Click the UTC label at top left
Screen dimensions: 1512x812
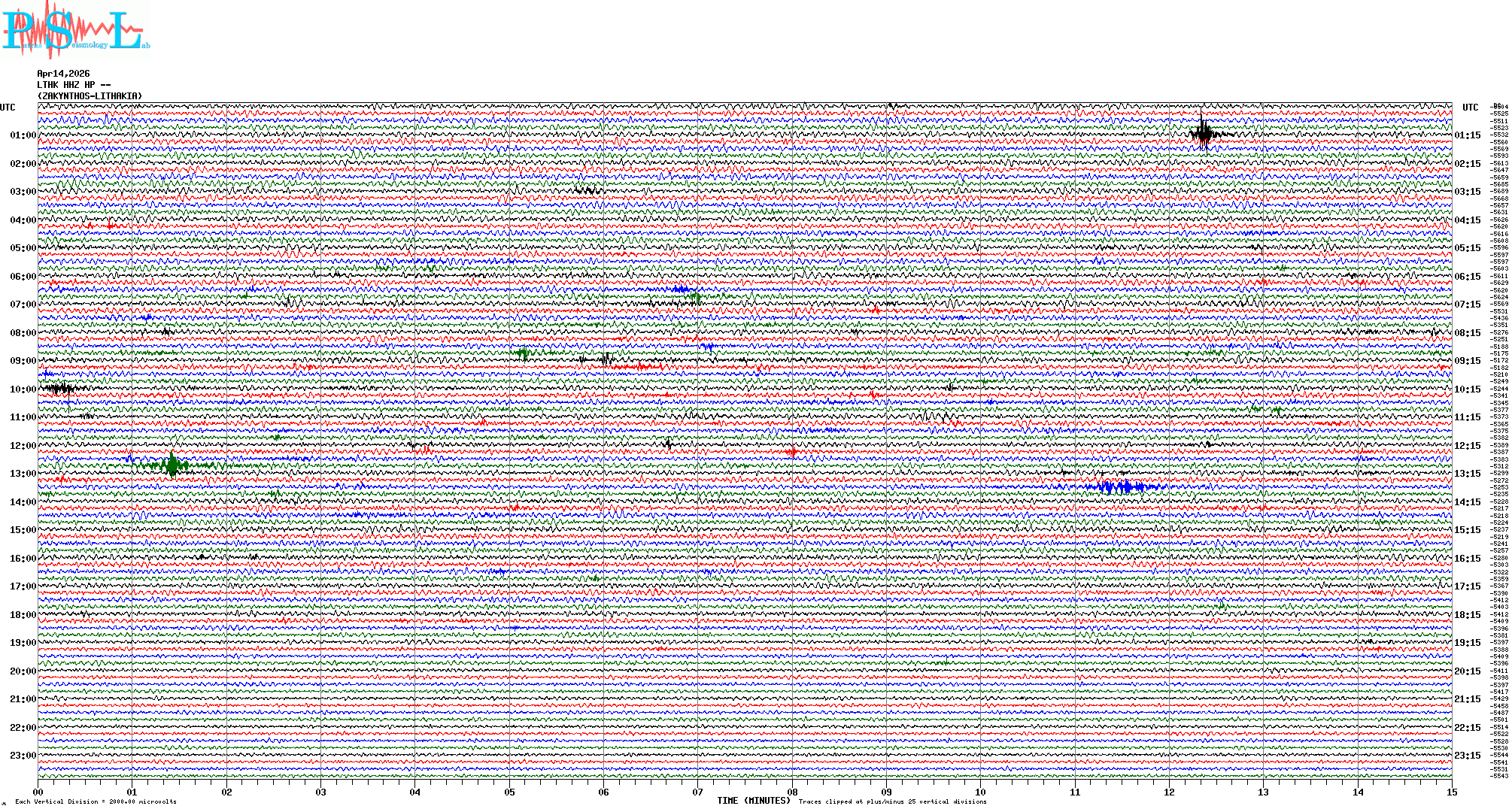click(8, 108)
